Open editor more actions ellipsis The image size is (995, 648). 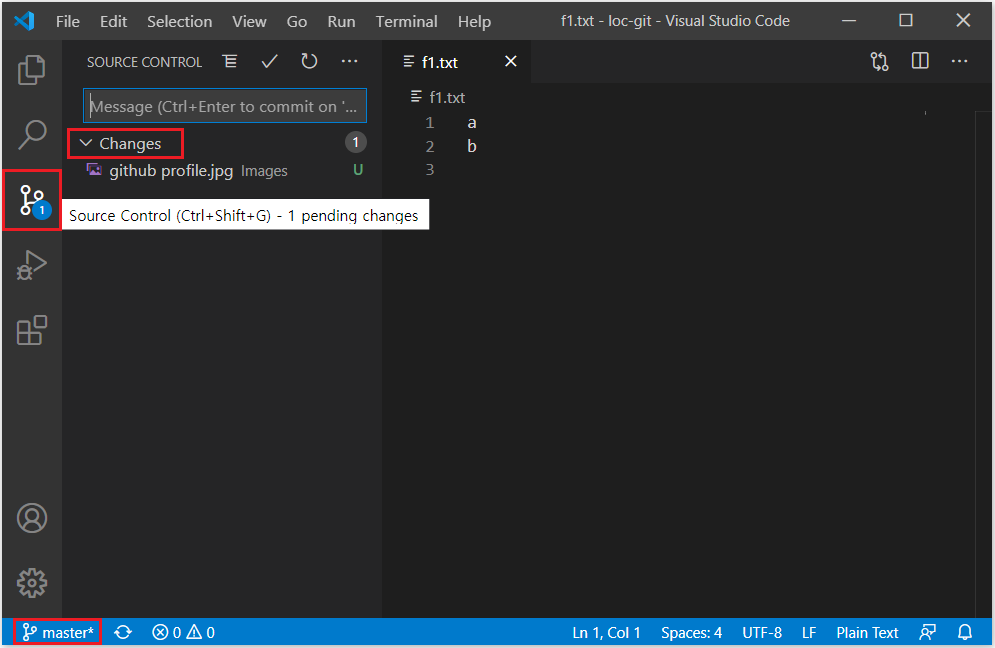(959, 61)
